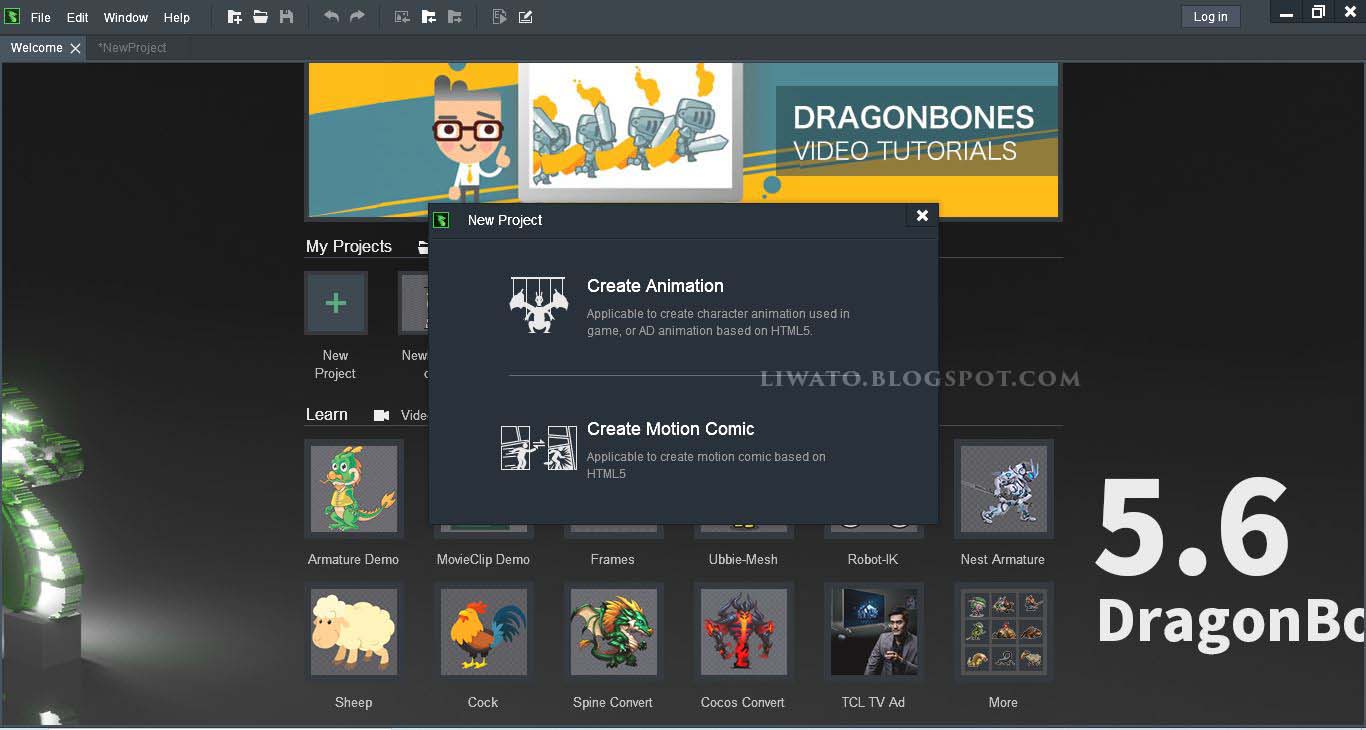Click the puppet dragon Create Animation icon
This screenshot has height=730, width=1366.
(x=538, y=305)
